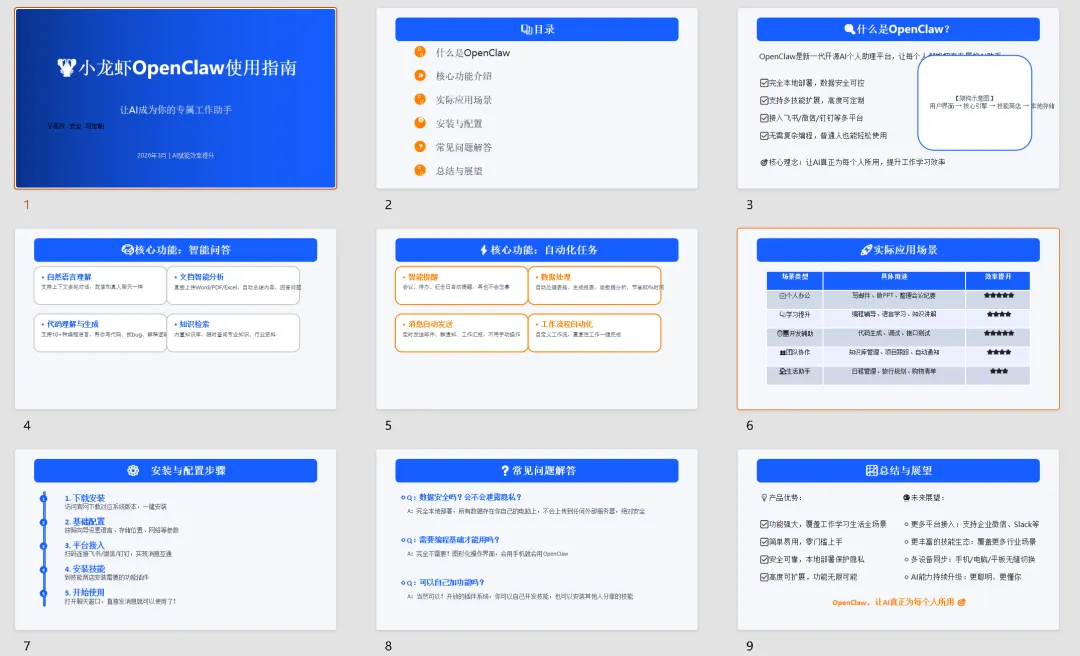Screen dimensions: 1080x656
Task: Click the 2. 基础配置 step heading
Action: [x=85, y=522]
